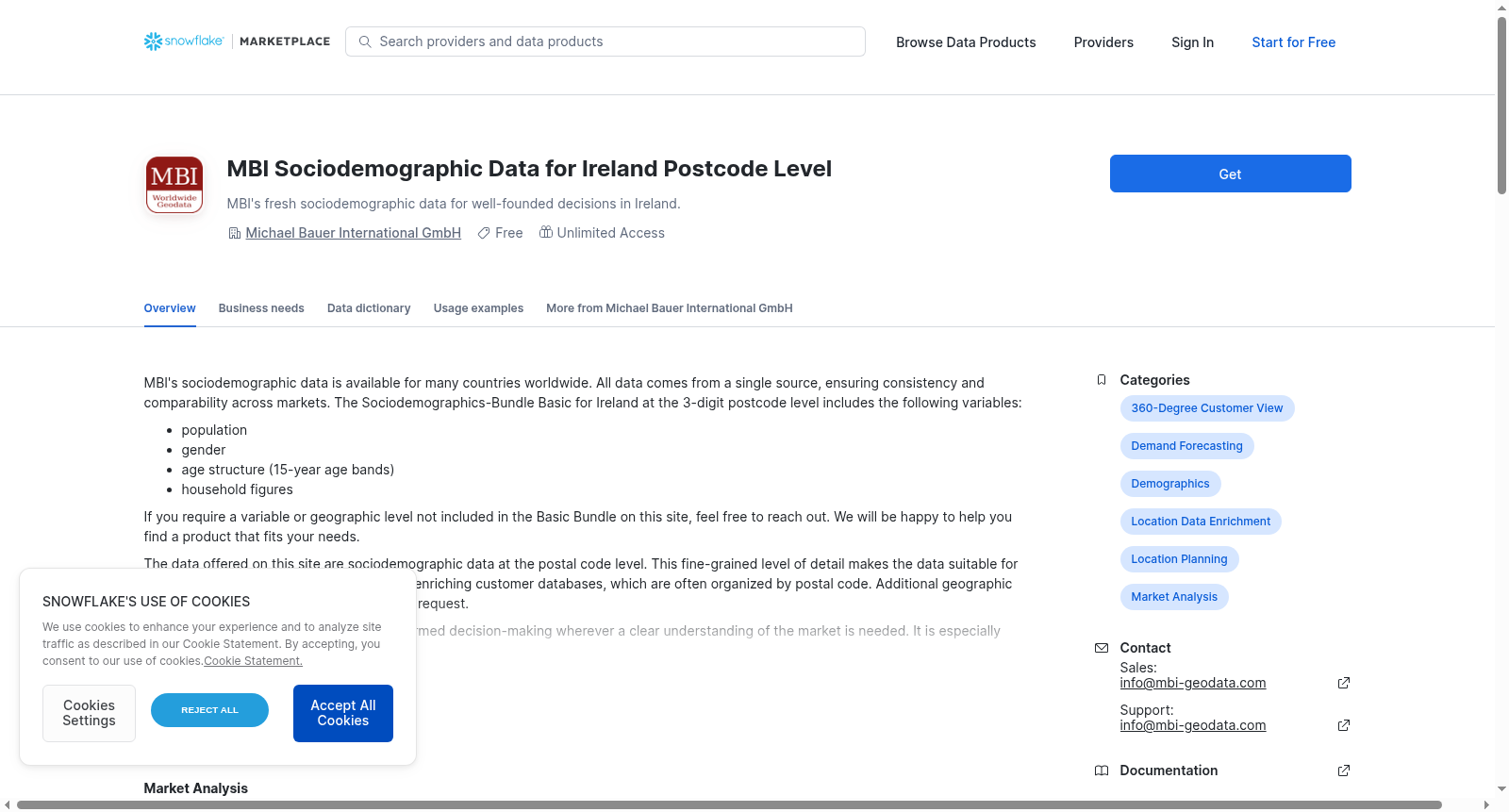
Task: Select the Demand Forecasting category chip
Action: [x=1186, y=446]
